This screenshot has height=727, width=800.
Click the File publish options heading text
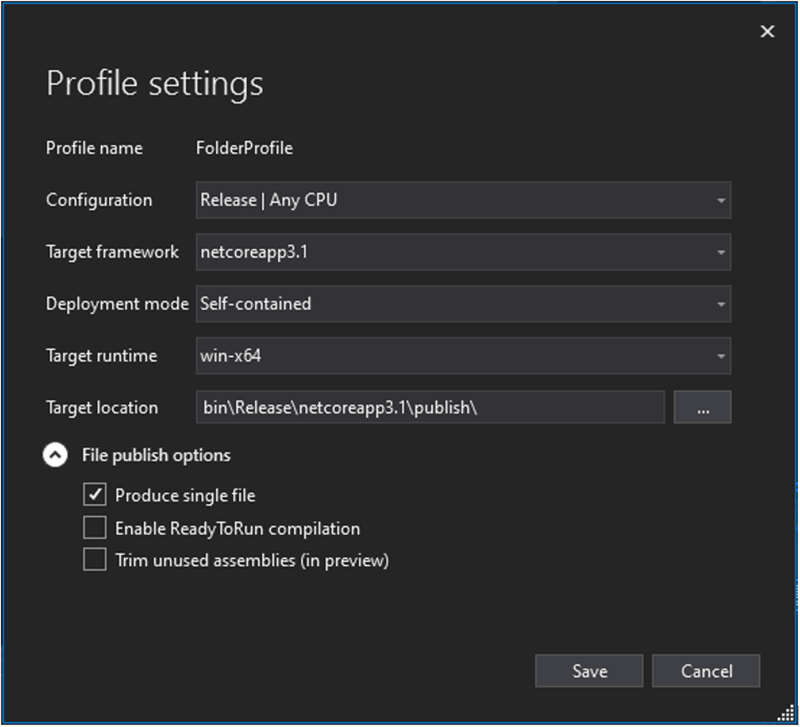[156, 455]
